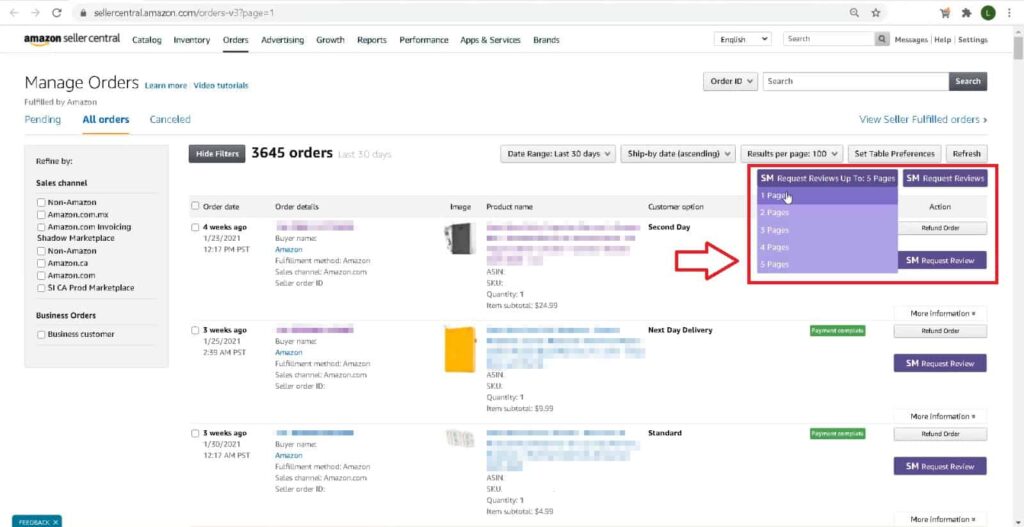1024x527 pixels.
Task: Click the forward navigation arrow
Action: (35, 12)
